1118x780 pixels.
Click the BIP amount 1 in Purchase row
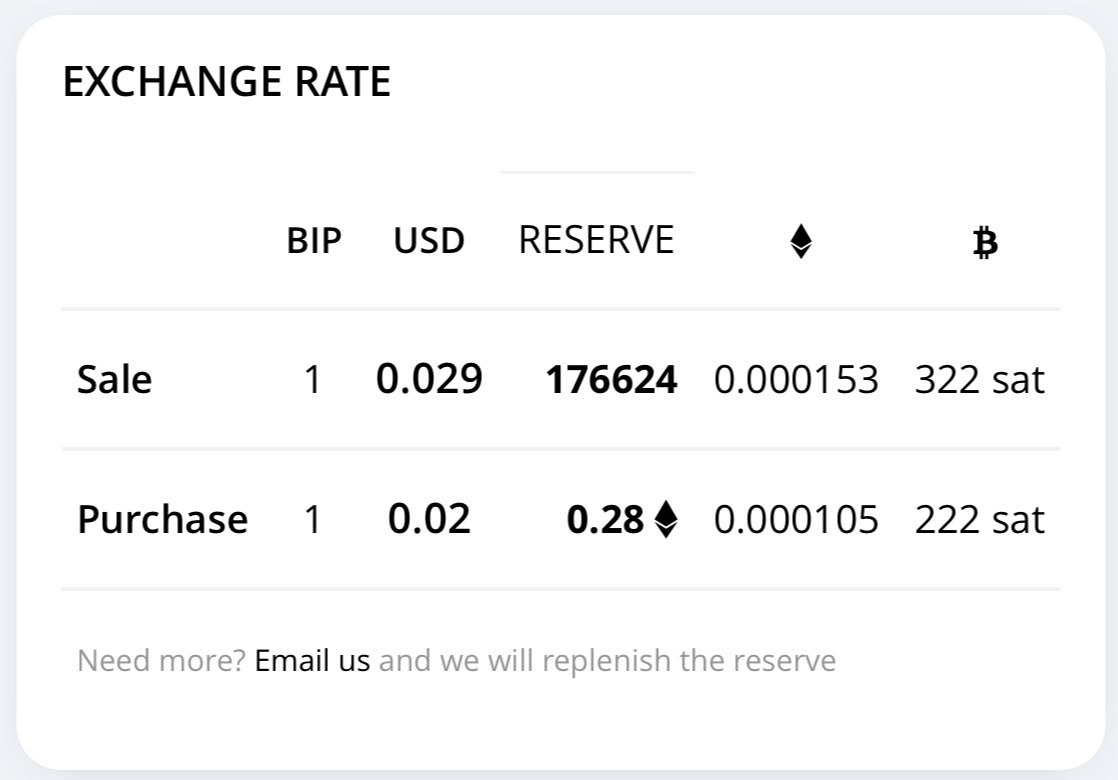(312, 519)
